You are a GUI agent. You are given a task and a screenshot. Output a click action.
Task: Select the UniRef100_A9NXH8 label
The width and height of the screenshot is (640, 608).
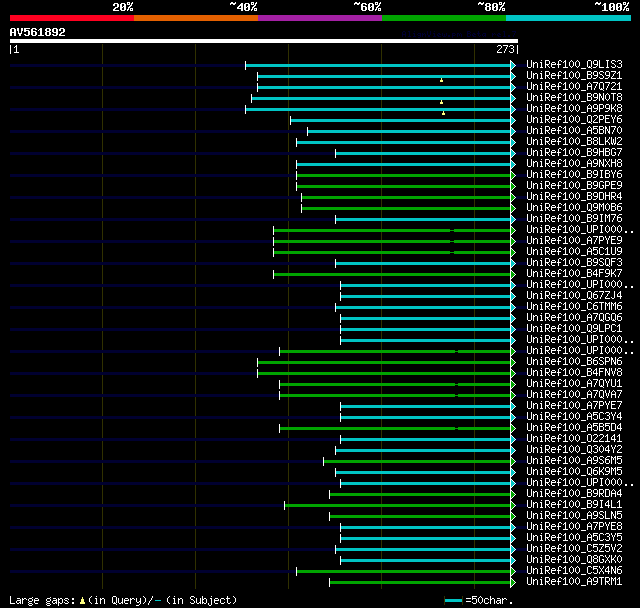pyautogui.click(x=574, y=164)
